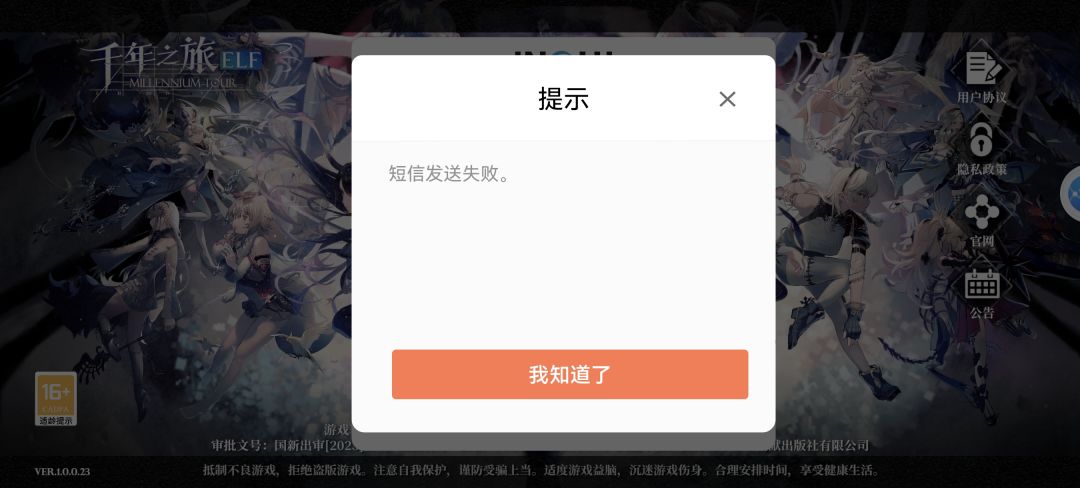Click the 隐私政策 text label
The height and width of the screenshot is (488, 1080).
pyautogui.click(x=982, y=169)
